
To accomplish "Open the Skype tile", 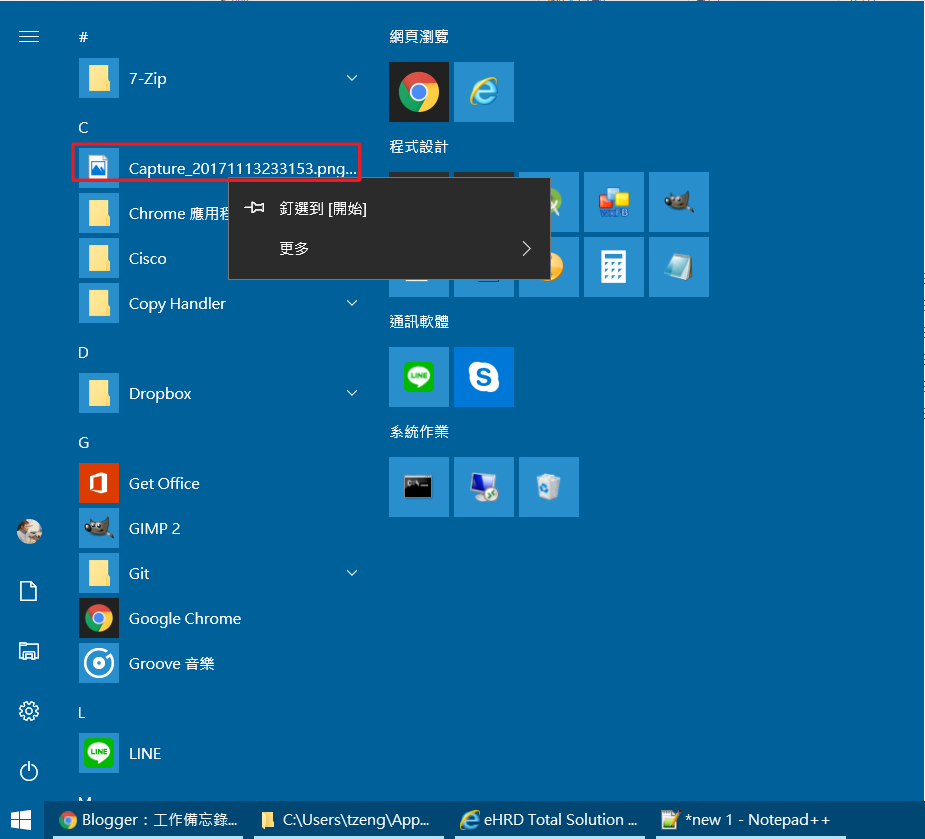I will pos(483,377).
